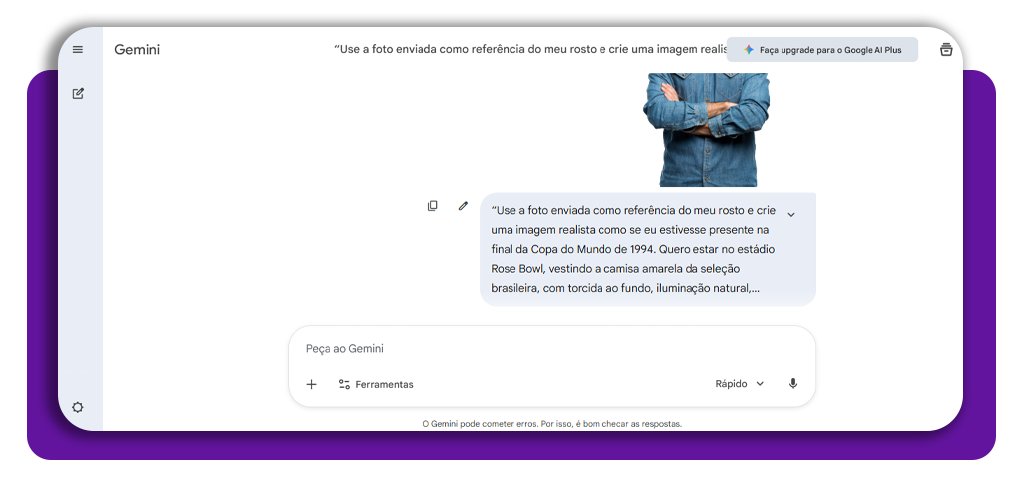Click the archive icon at top right
Screen dimensions: 1024x502
(946, 50)
